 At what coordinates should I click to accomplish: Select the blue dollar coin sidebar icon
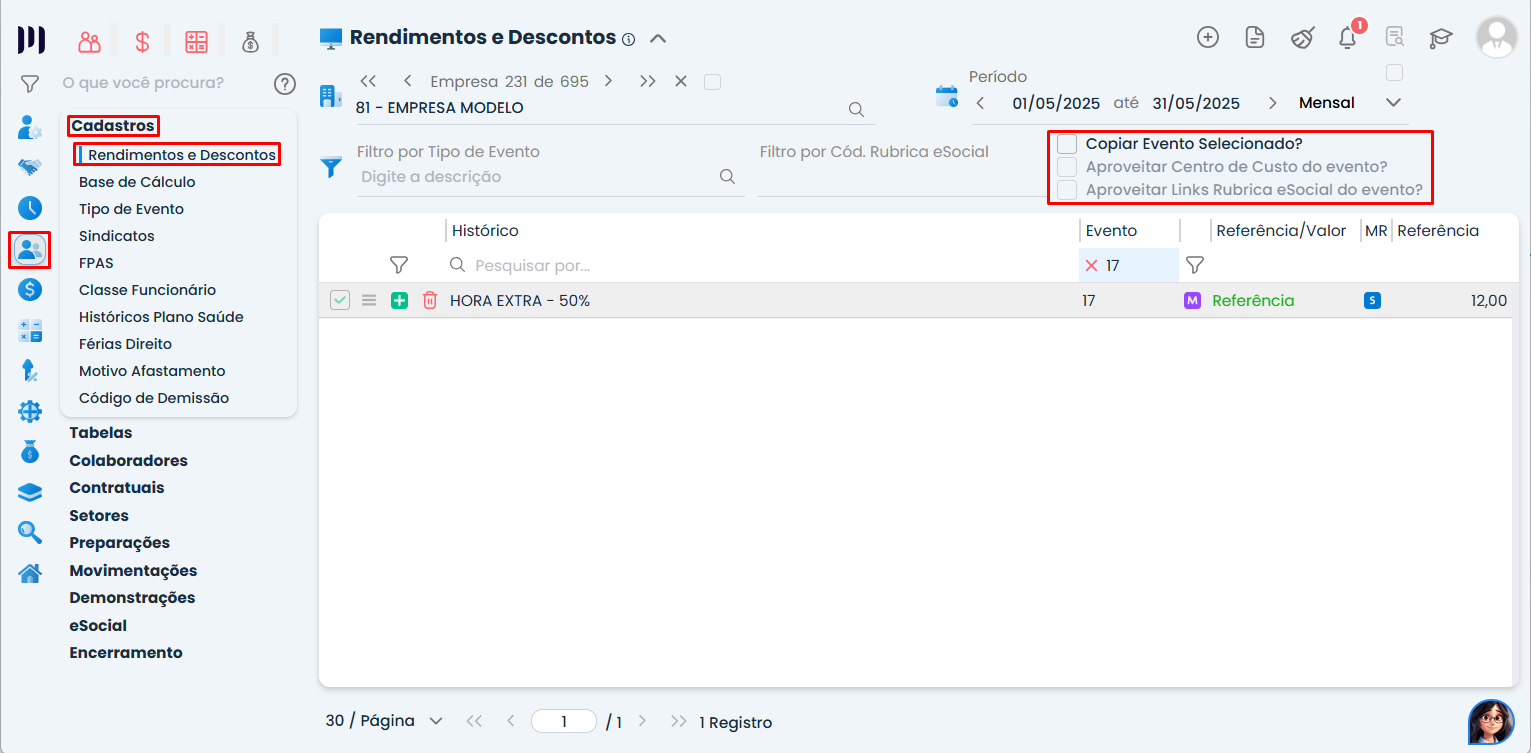30,290
